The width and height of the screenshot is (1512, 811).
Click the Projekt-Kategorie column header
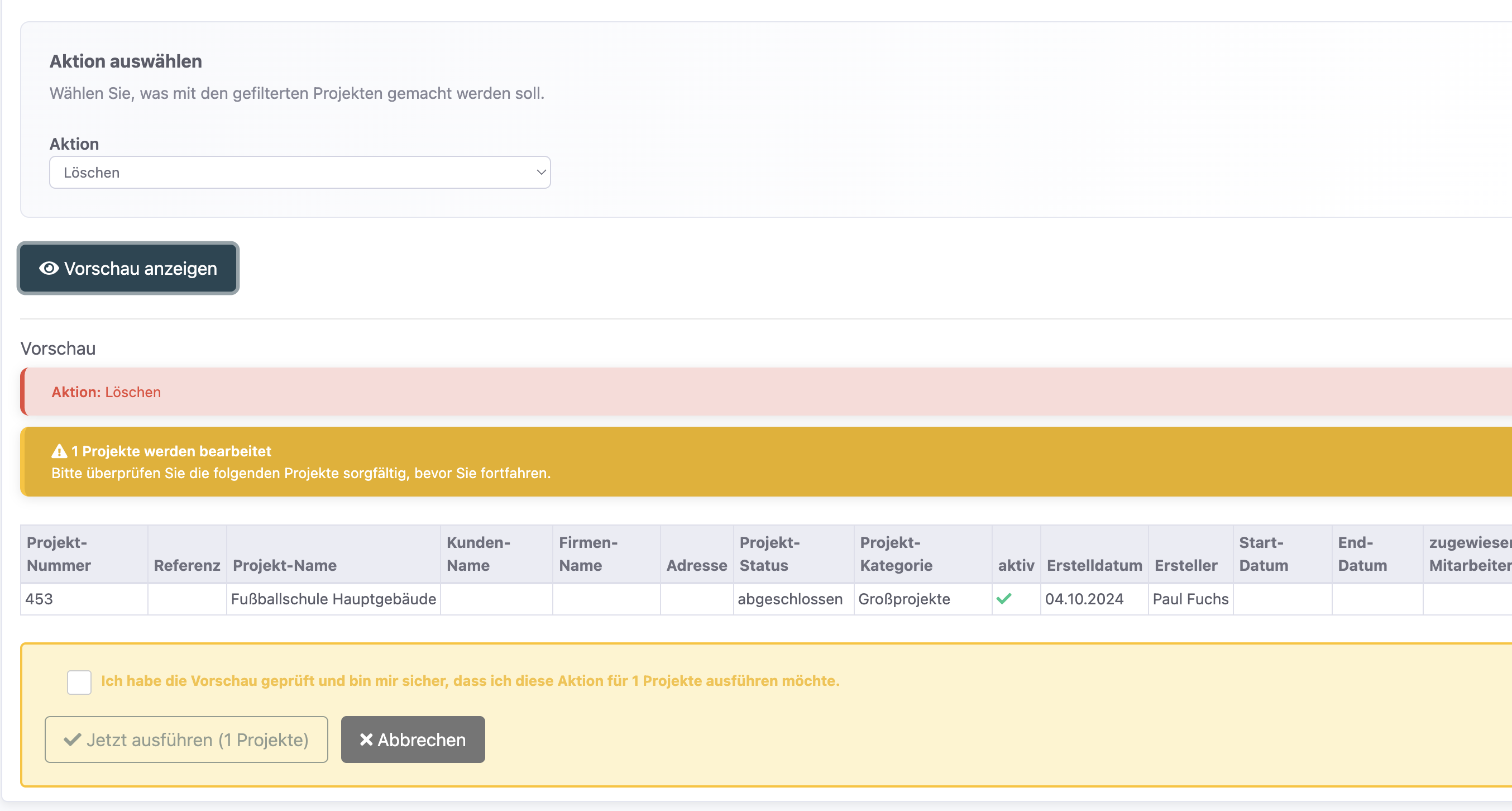896,553
